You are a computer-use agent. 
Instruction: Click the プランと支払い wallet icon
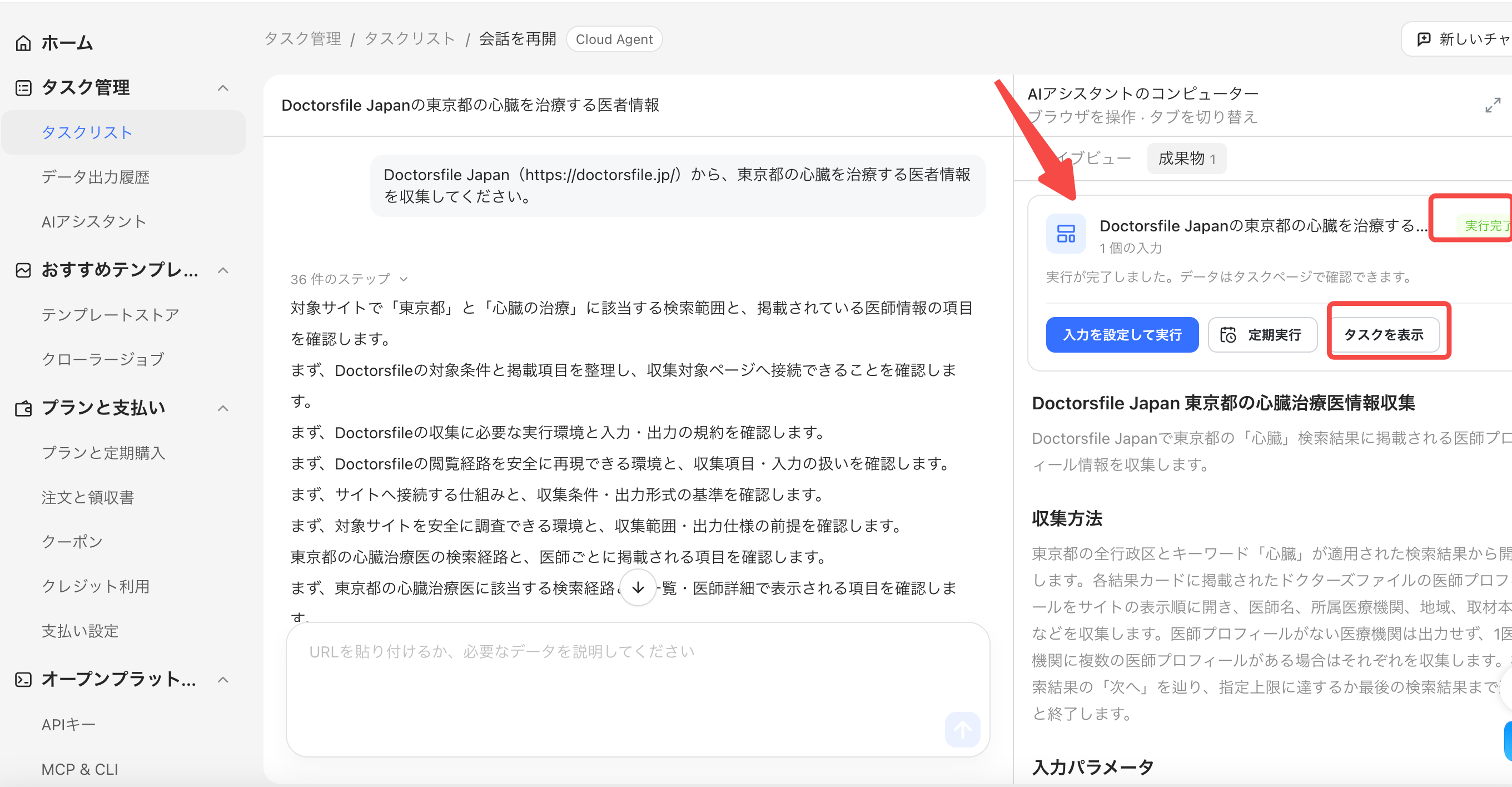pyautogui.click(x=23, y=408)
